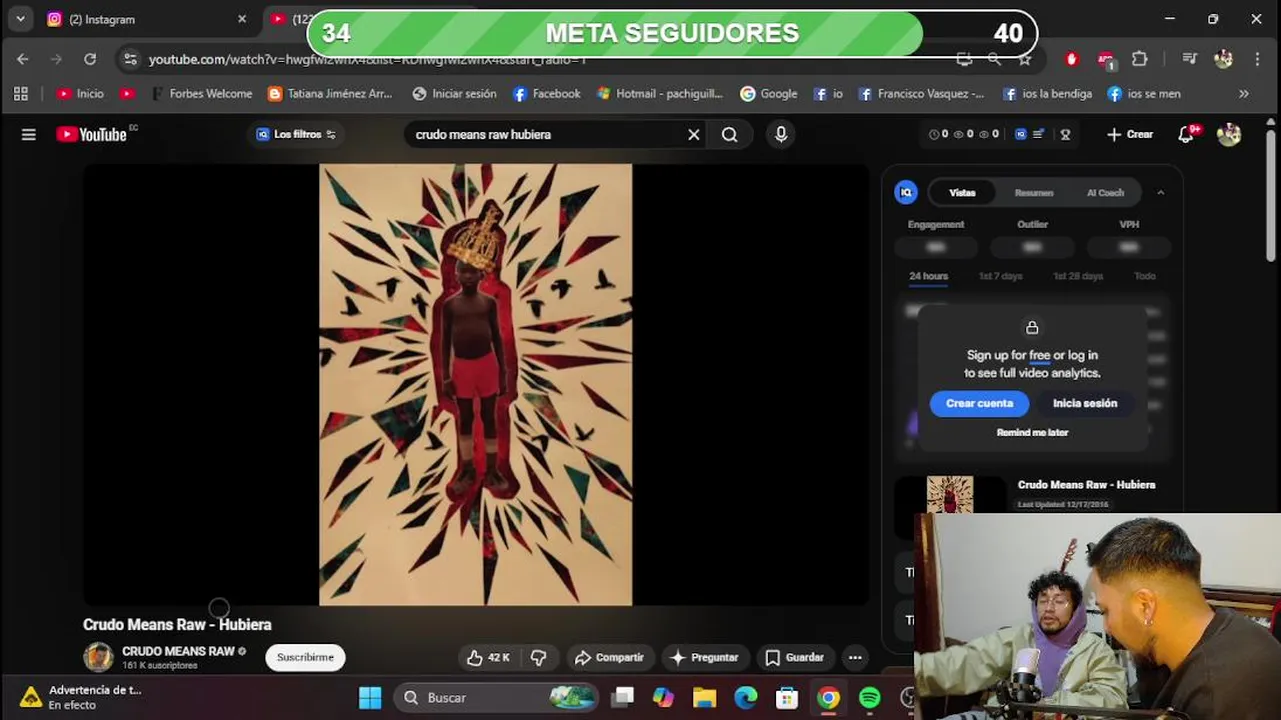Bookmark this page with star icon
This screenshot has width=1281, height=720.
tap(1025, 59)
